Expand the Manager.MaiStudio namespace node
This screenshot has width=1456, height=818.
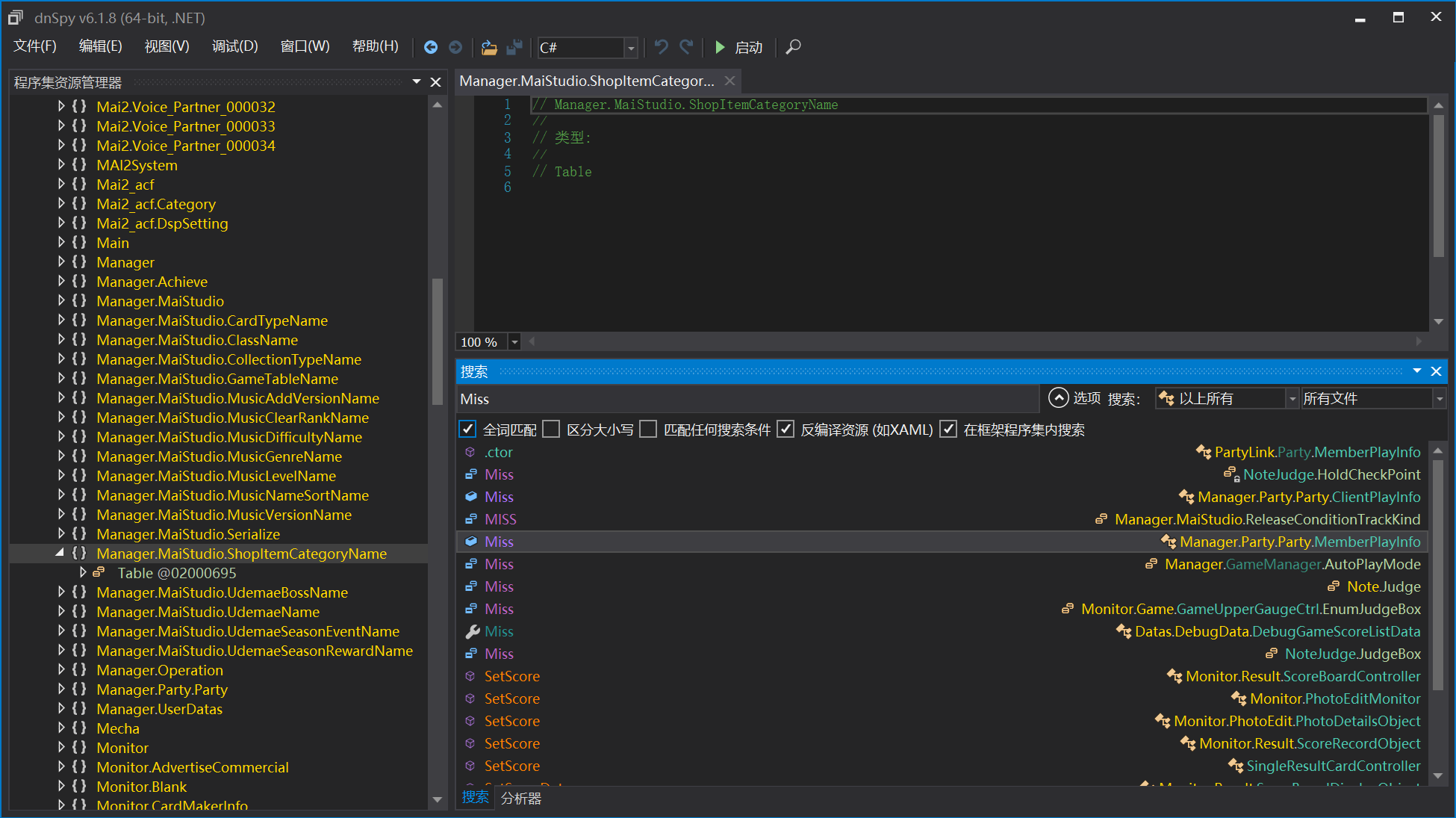click(x=61, y=301)
